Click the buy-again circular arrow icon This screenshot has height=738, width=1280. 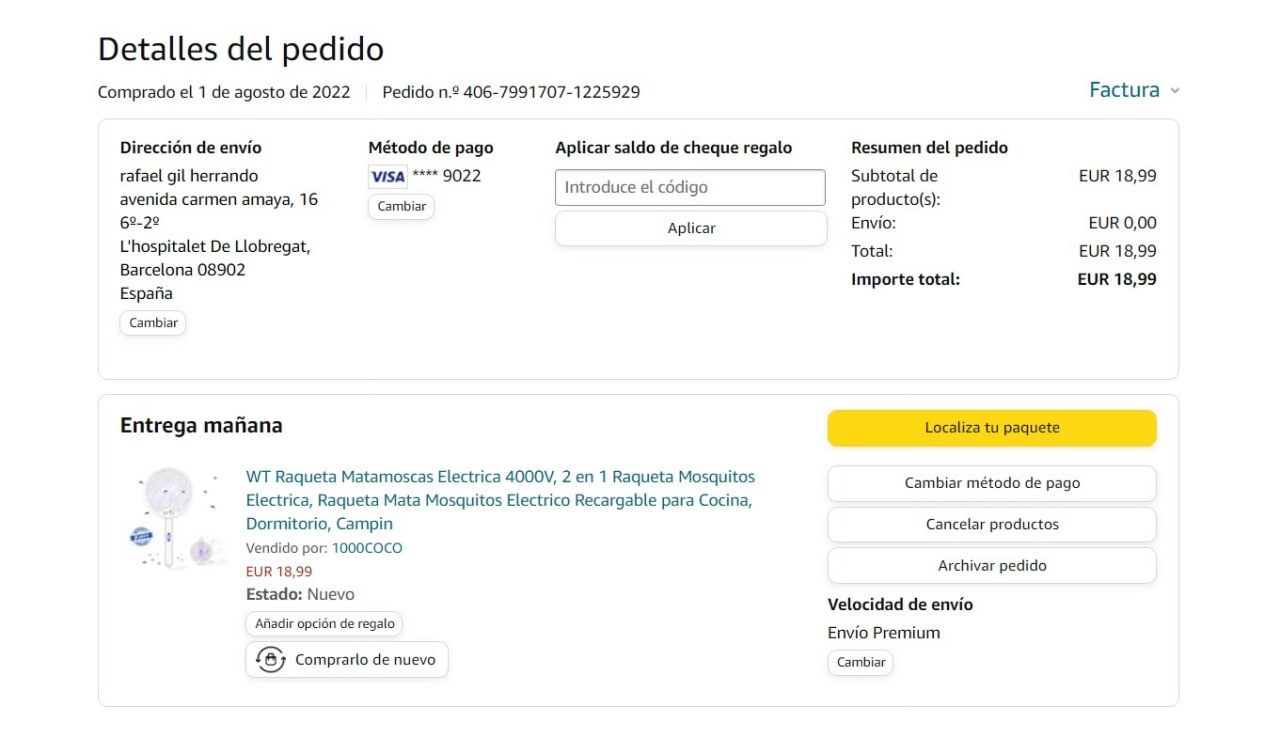(x=270, y=660)
